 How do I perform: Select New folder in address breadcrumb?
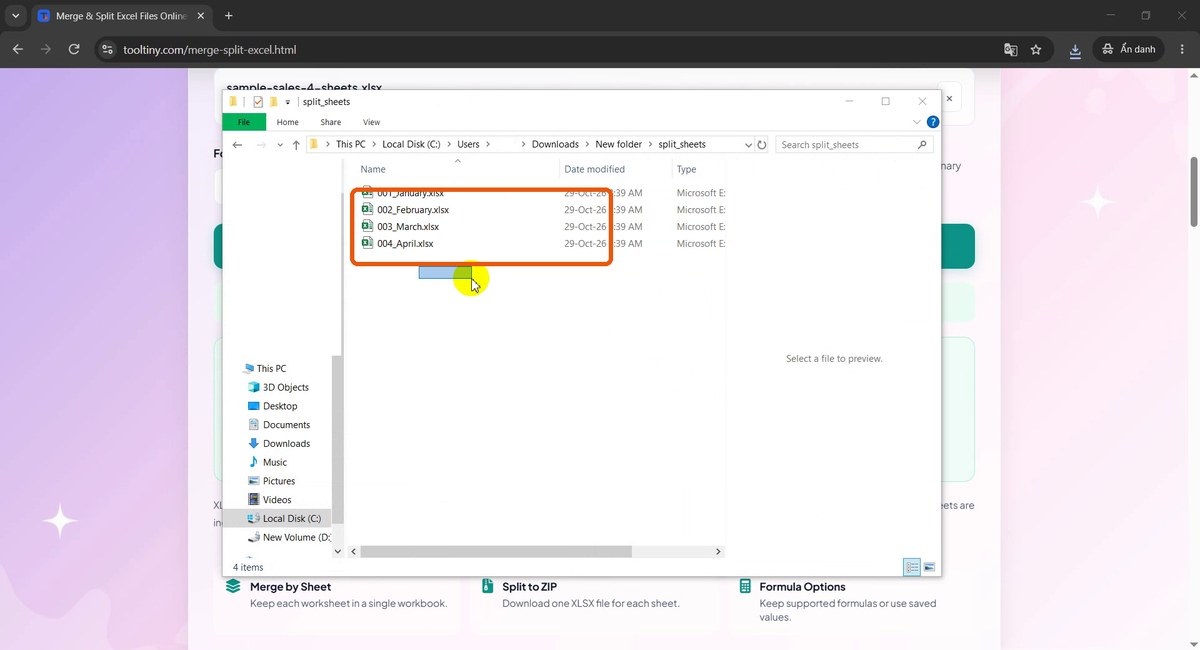(619, 144)
